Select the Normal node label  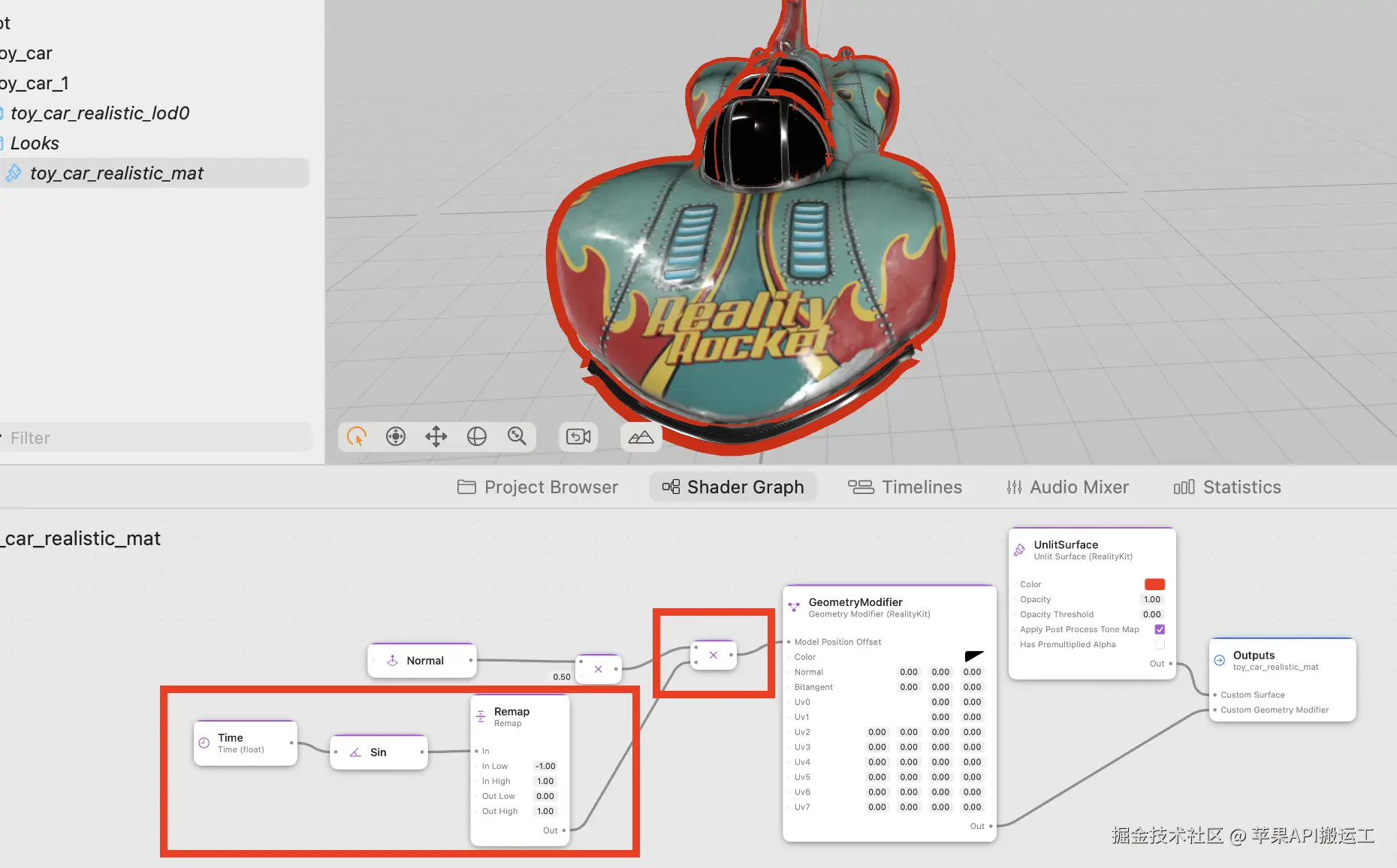[x=425, y=661]
